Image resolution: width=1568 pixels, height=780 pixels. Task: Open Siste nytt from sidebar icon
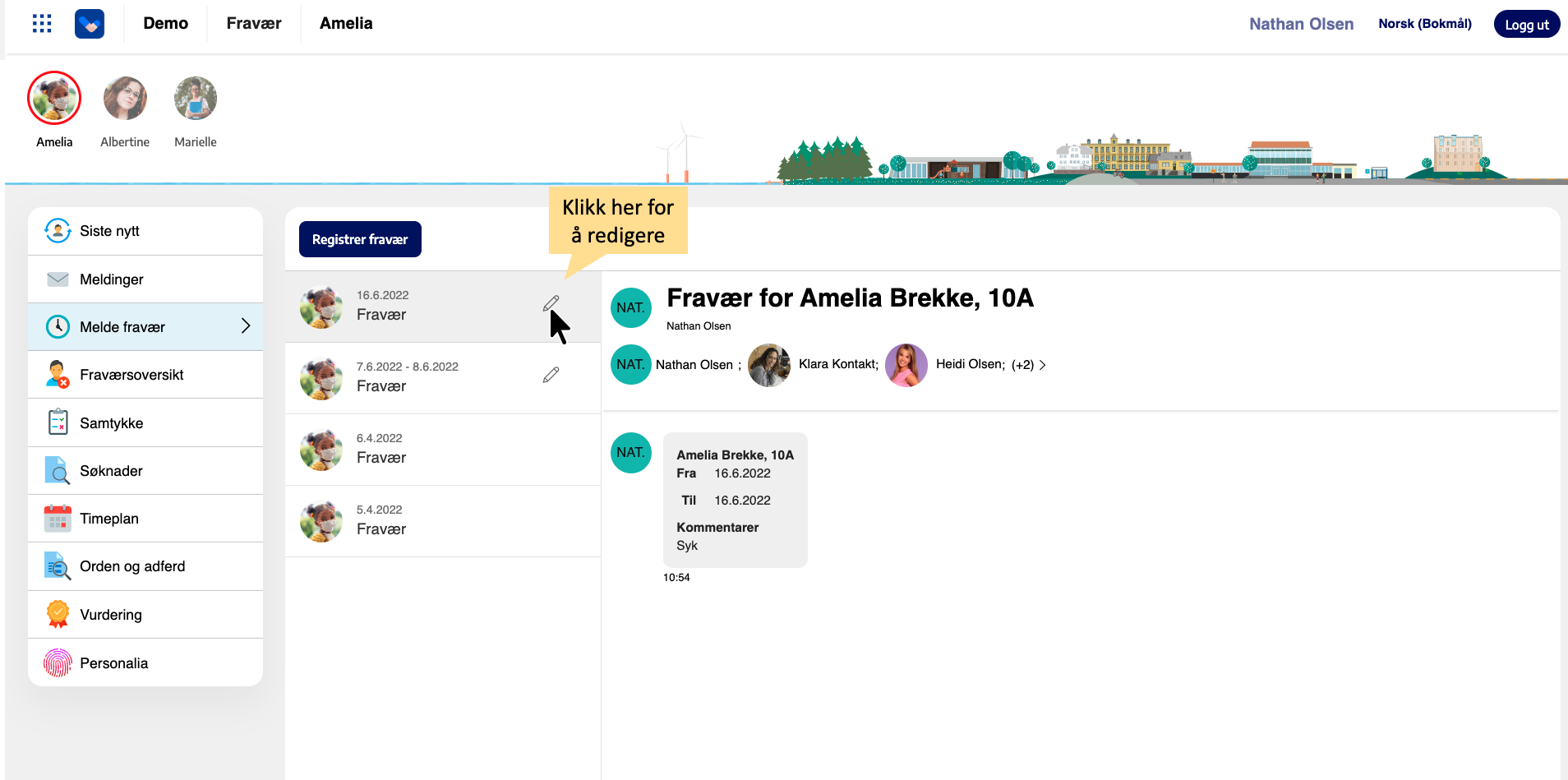point(58,231)
